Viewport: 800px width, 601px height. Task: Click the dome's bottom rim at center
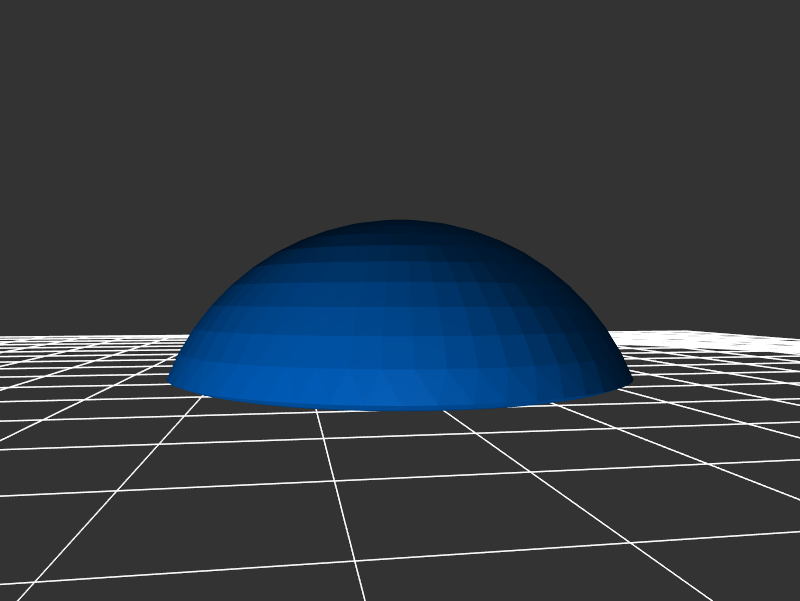(x=400, y=408)
